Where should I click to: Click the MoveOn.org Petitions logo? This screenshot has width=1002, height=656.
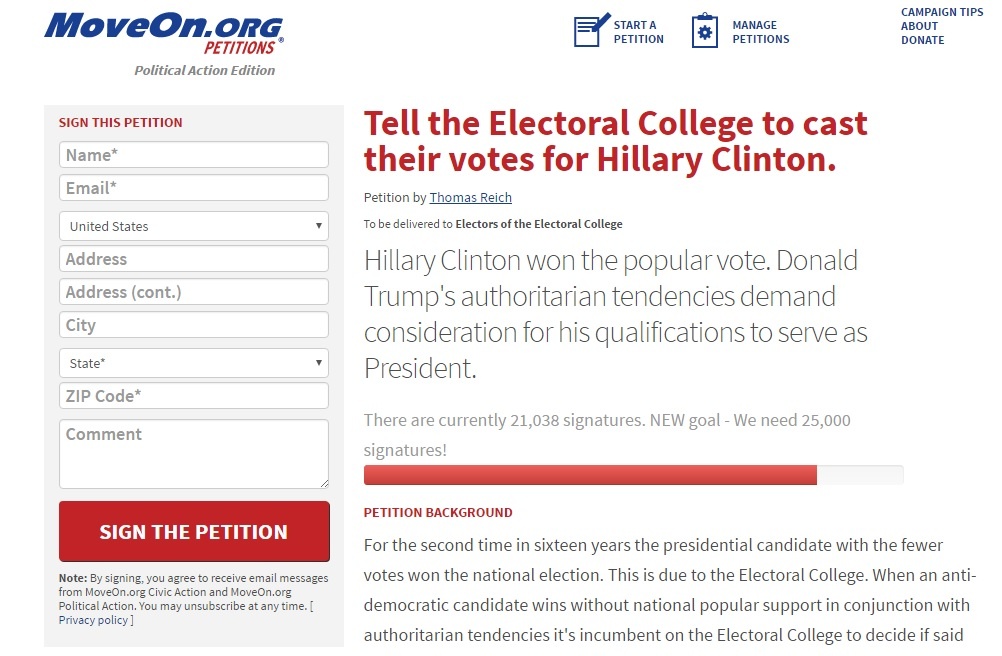pyautogui.click(x=164, y=33)
